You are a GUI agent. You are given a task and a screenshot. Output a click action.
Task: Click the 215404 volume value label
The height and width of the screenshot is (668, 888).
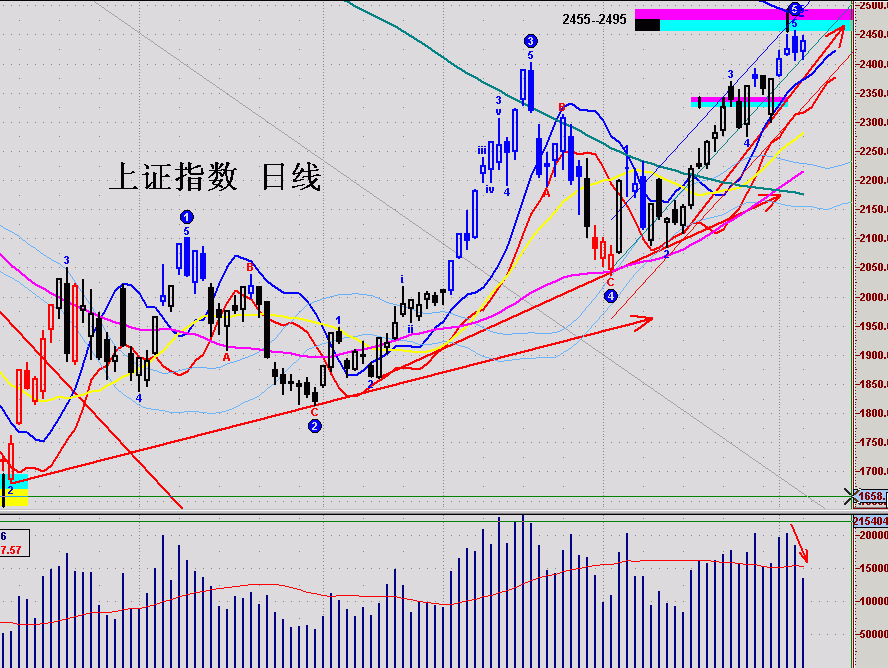(x=869, y=521)
